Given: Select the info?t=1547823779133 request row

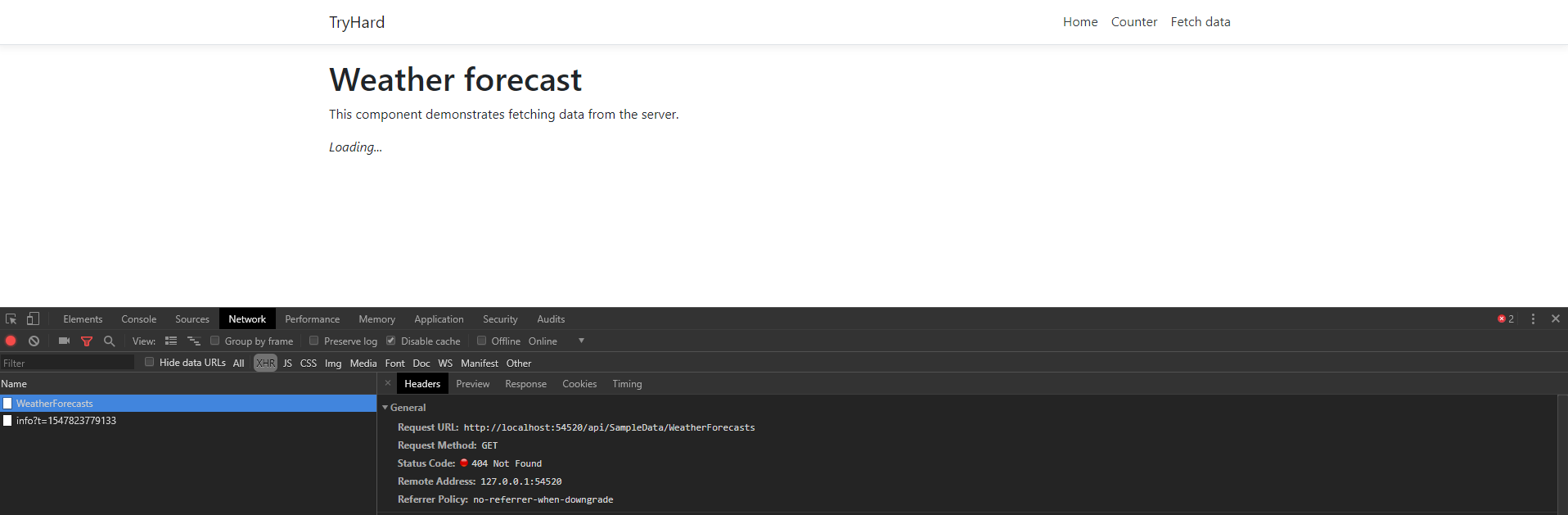Looking at the screenshot, I should [188, 421].
